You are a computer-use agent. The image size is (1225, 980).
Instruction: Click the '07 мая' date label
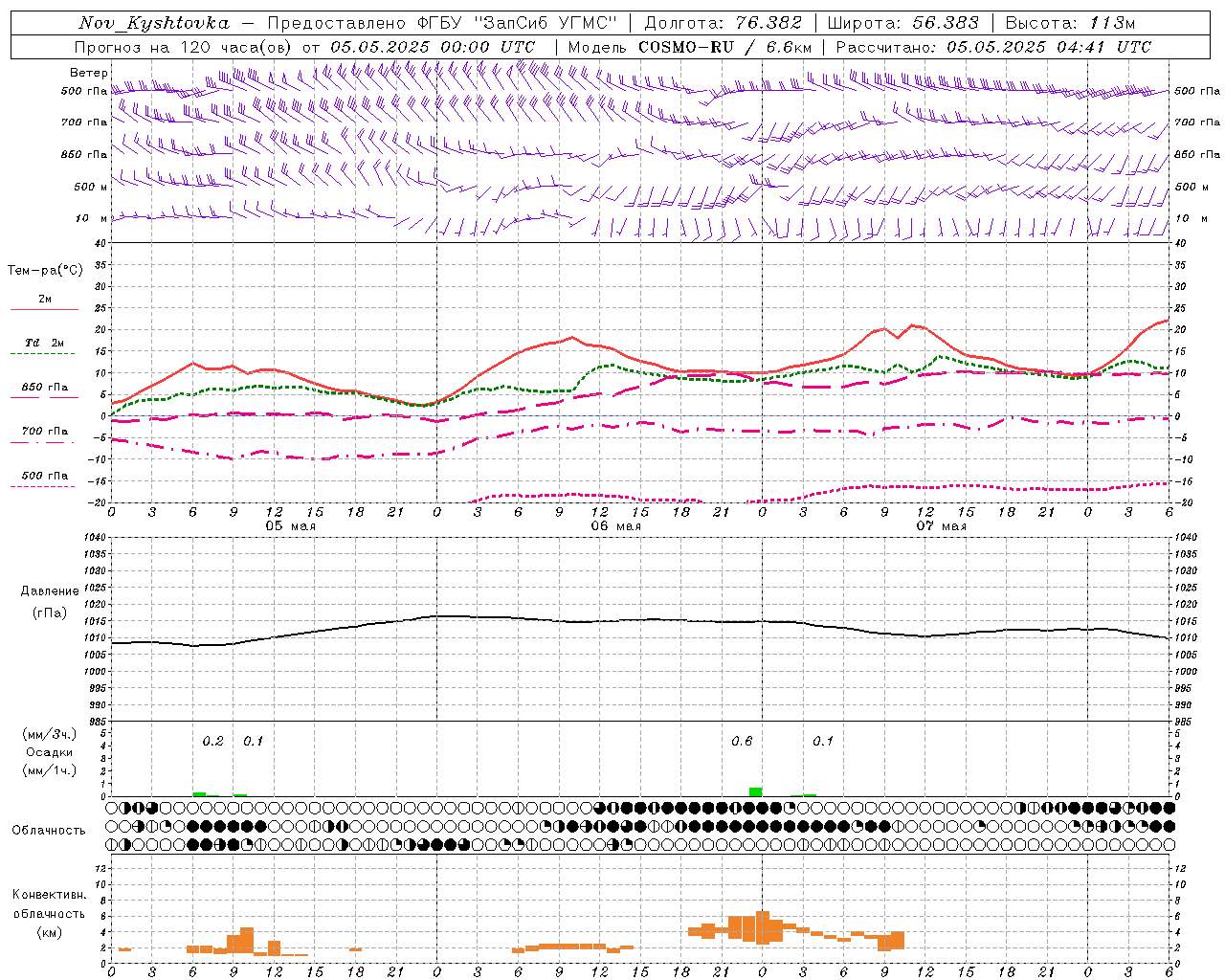pos(941,526)
